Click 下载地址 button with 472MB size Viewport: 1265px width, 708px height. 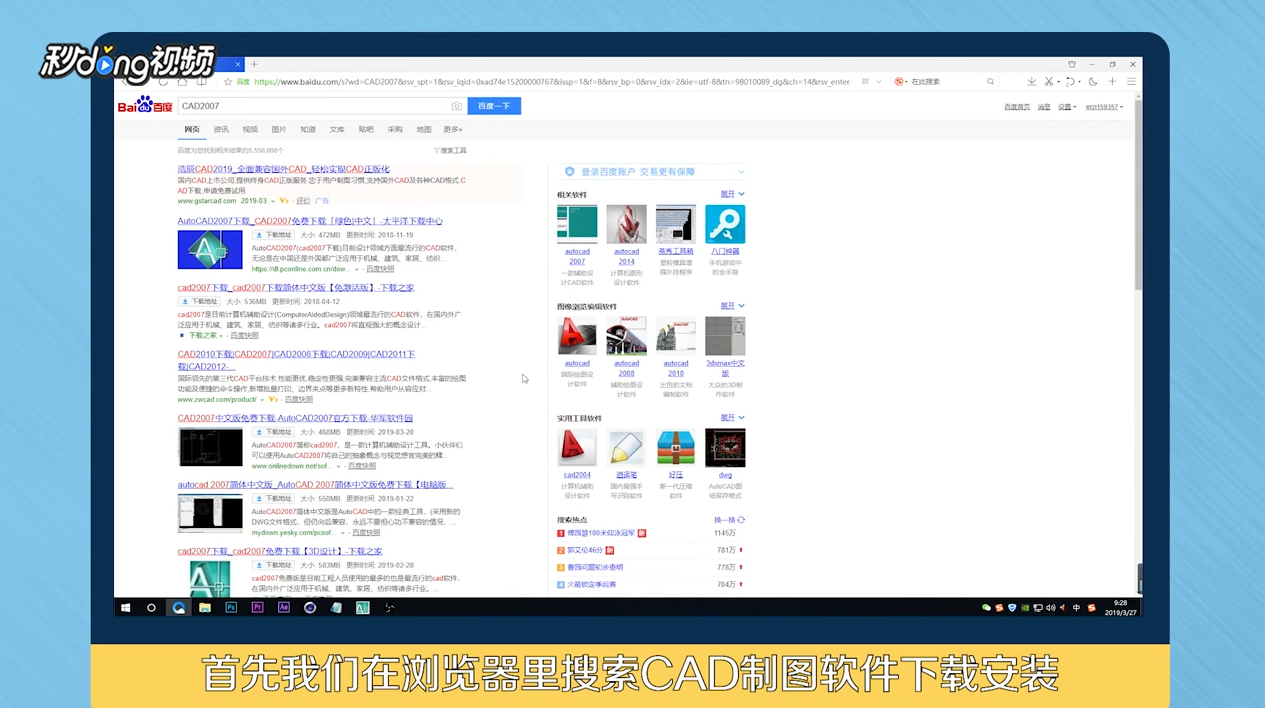(273, 235)
